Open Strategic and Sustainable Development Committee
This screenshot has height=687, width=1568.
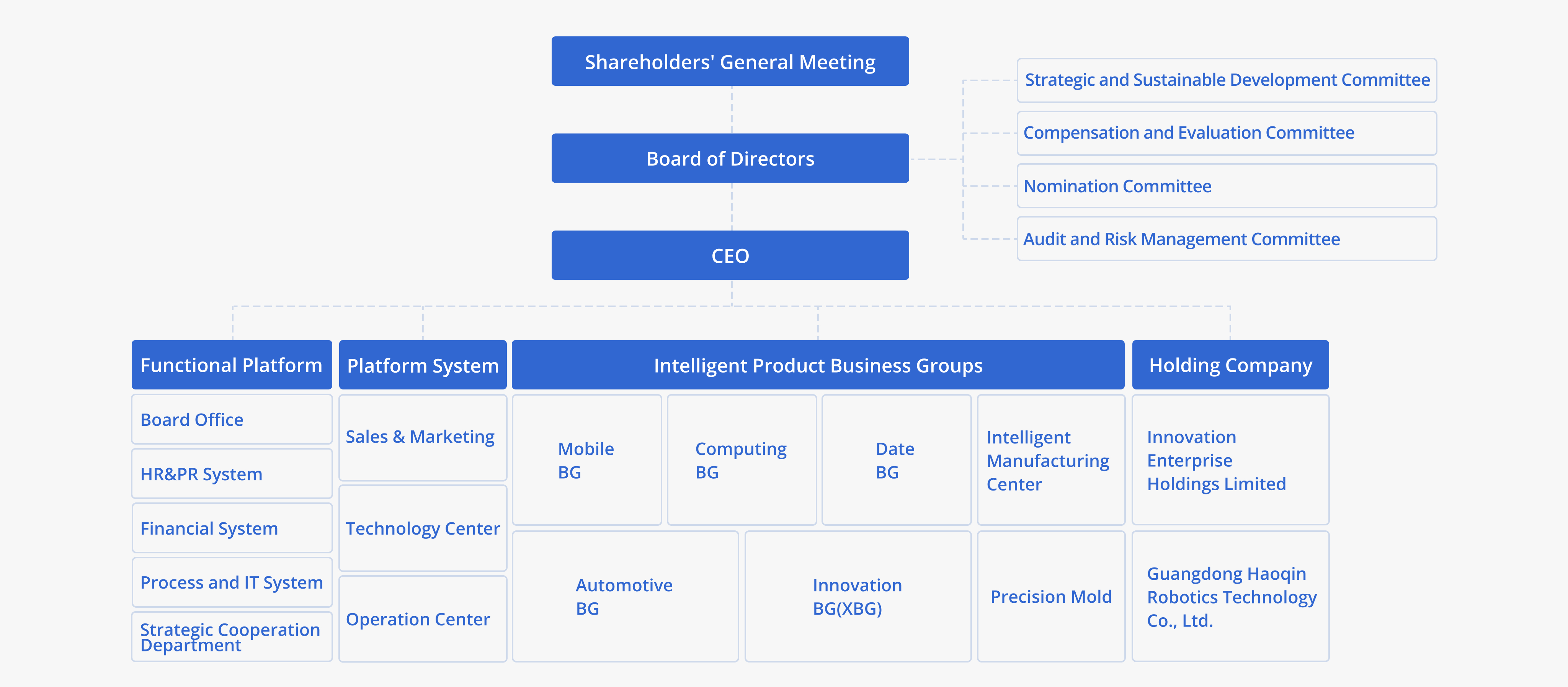[x=1227, y=80]
